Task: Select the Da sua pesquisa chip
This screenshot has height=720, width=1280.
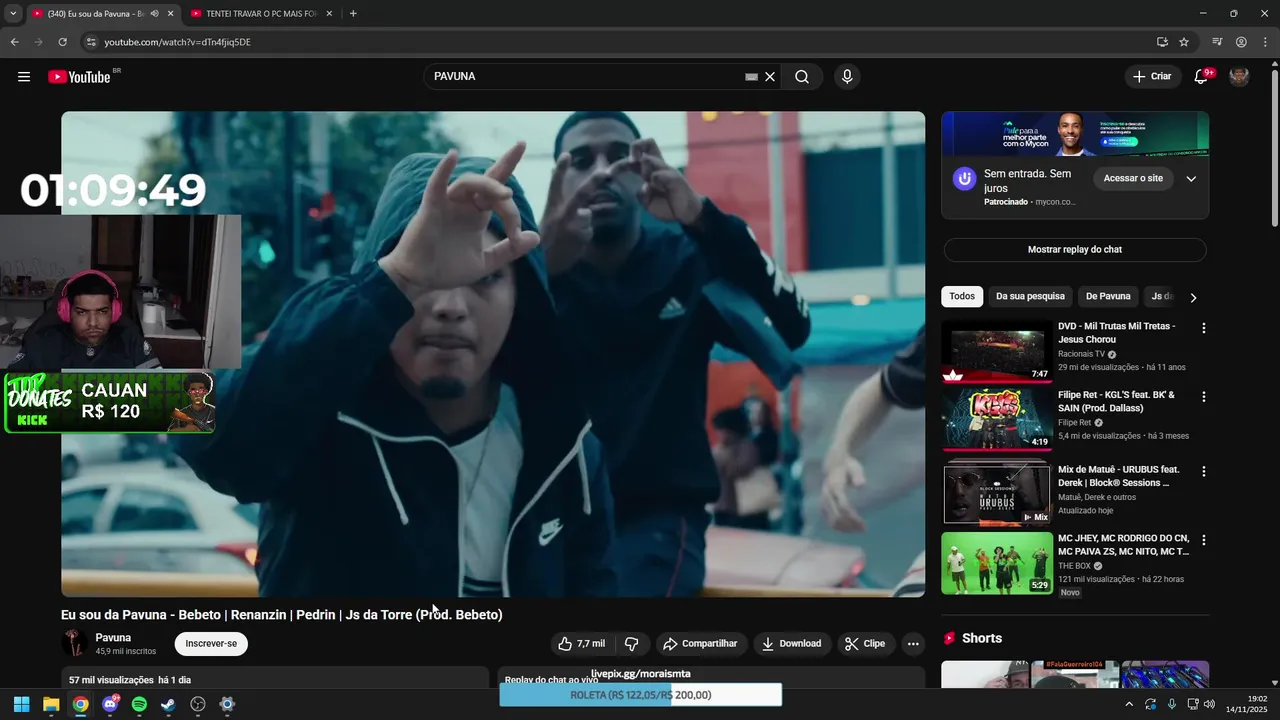Action: tap(1030, 297)
